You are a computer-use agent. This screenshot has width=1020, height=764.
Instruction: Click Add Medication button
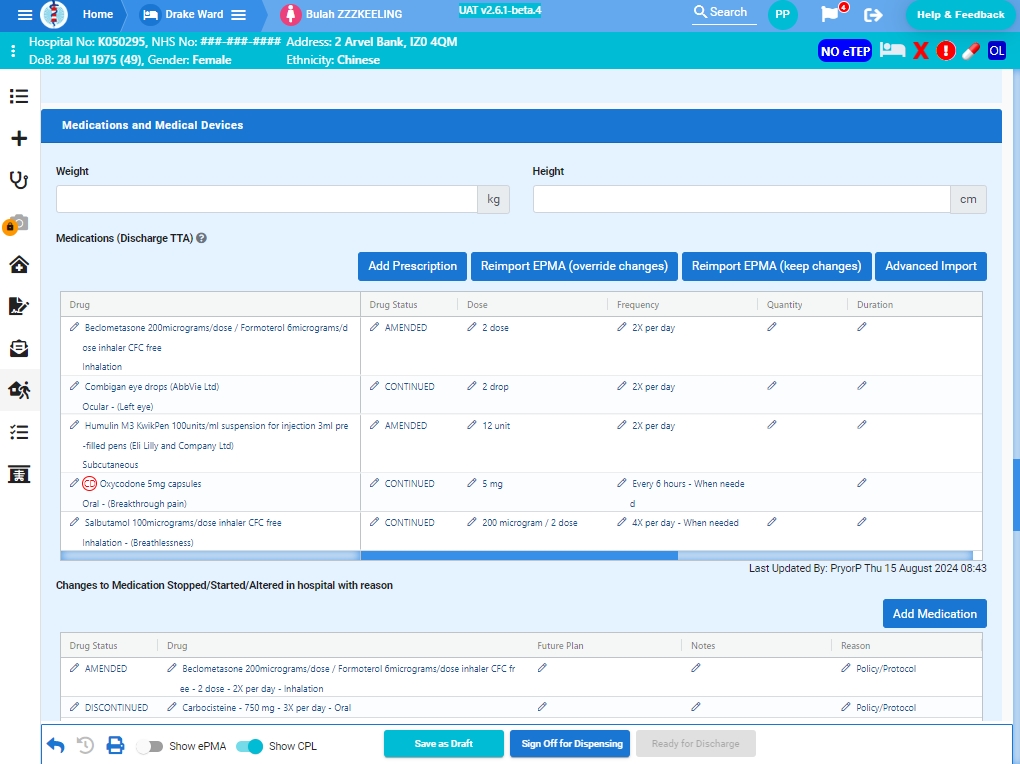click(x=934, y=614)
